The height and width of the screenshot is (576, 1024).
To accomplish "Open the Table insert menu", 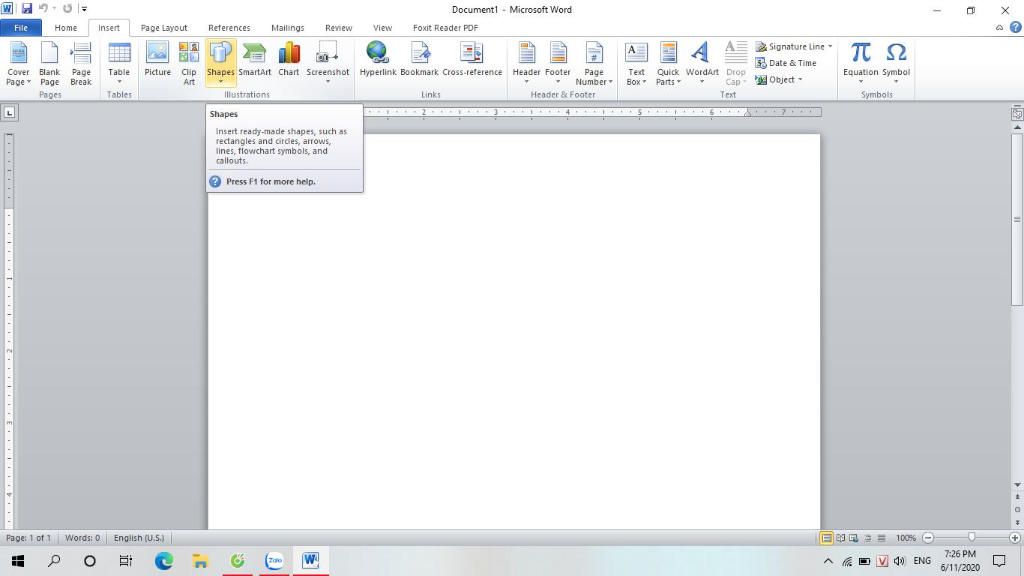I will coord(119,63).
